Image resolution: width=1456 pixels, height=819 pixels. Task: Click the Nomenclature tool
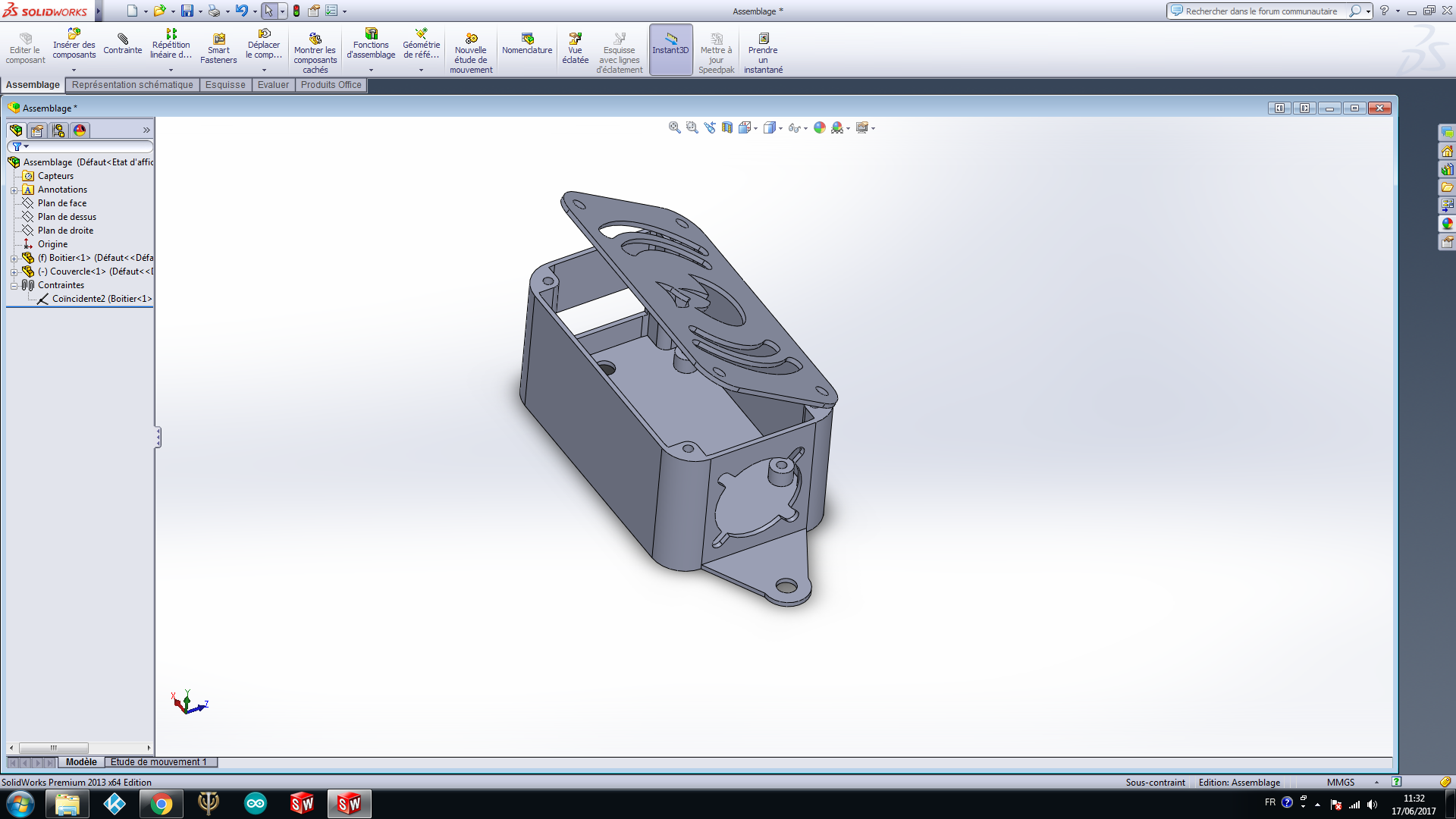coord(527,44)
